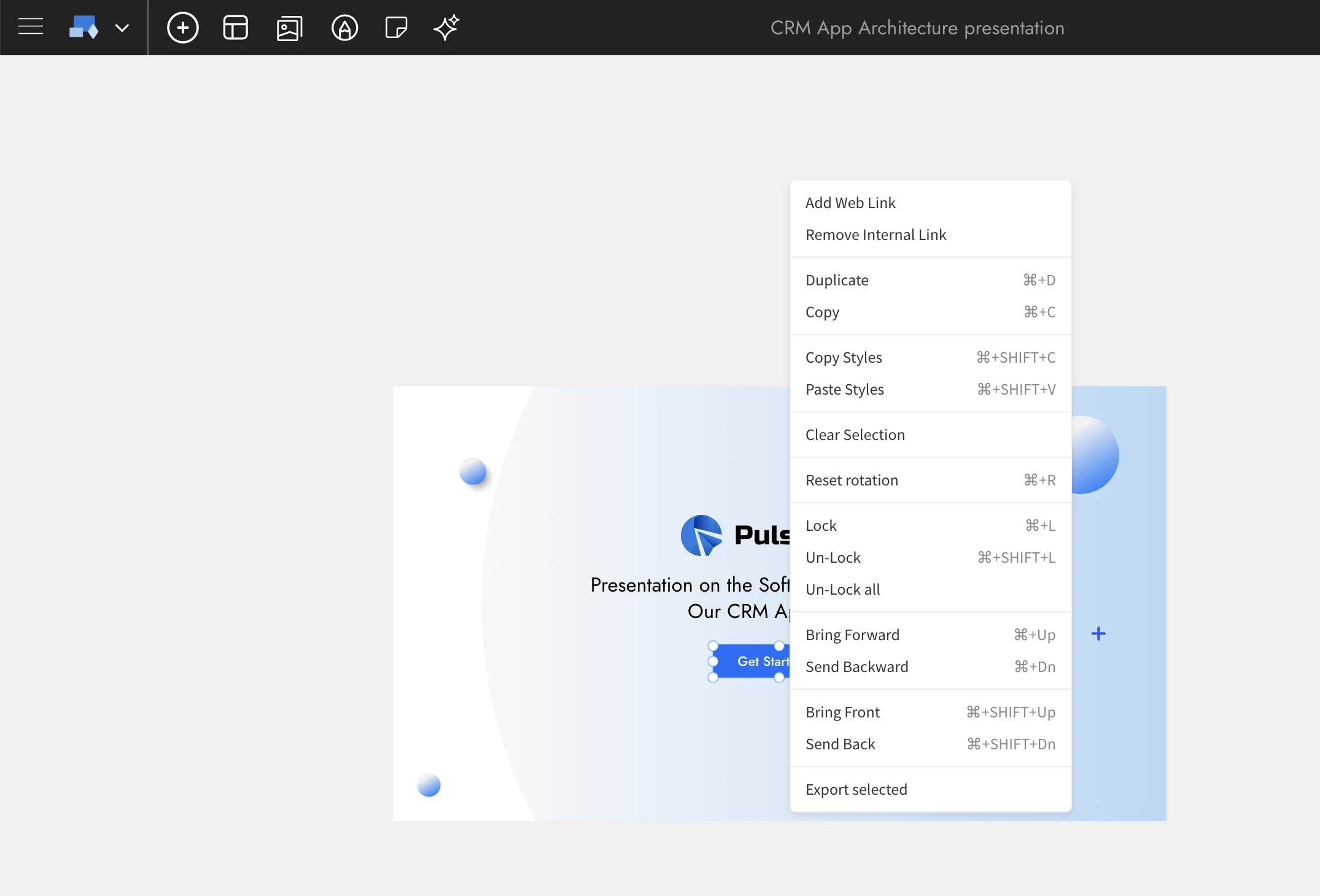
Task: Click the blue shapes app logo
Action: click(83, 27)
